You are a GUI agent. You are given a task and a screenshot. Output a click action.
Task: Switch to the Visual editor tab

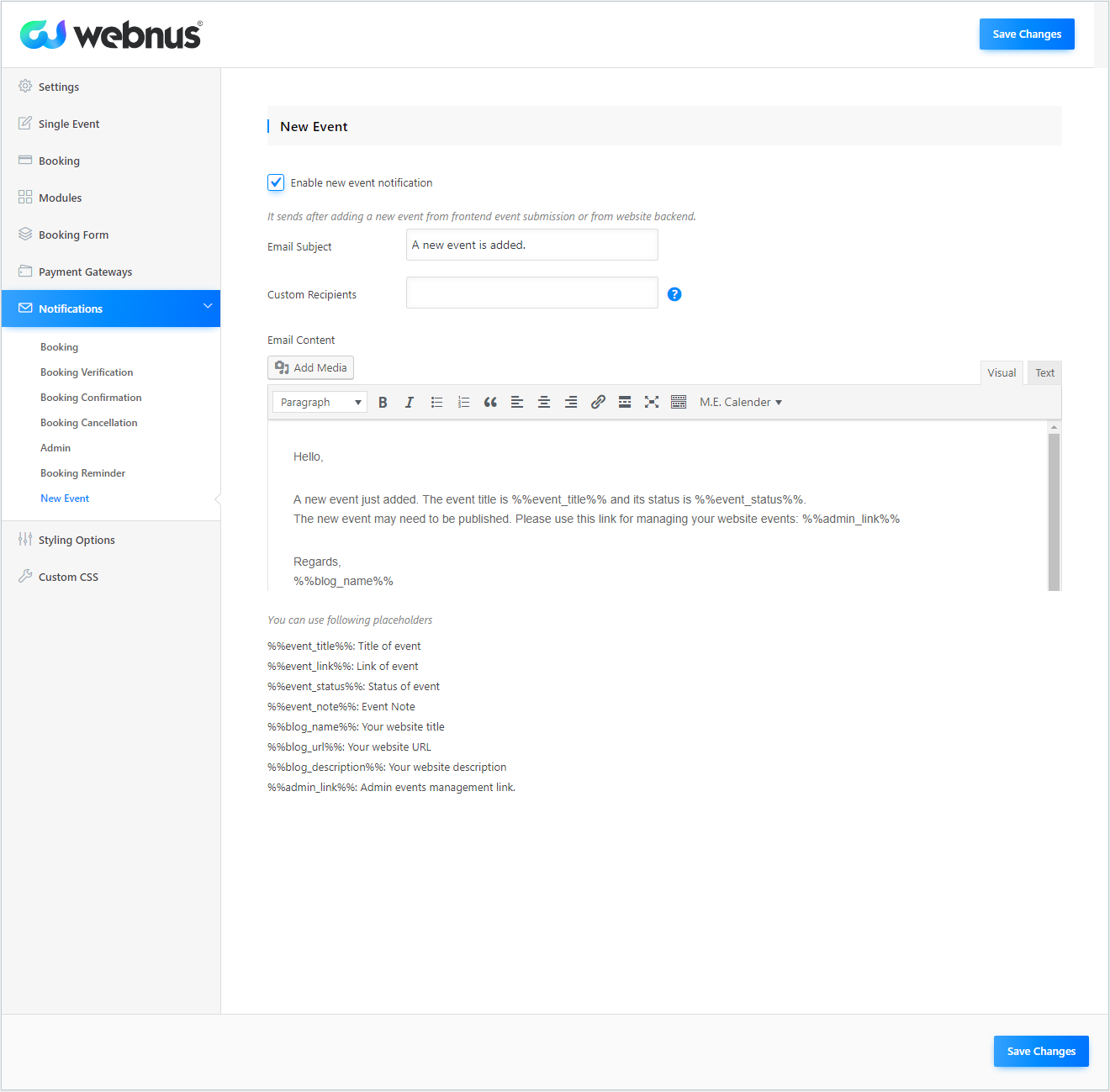tap(1002, 372)
